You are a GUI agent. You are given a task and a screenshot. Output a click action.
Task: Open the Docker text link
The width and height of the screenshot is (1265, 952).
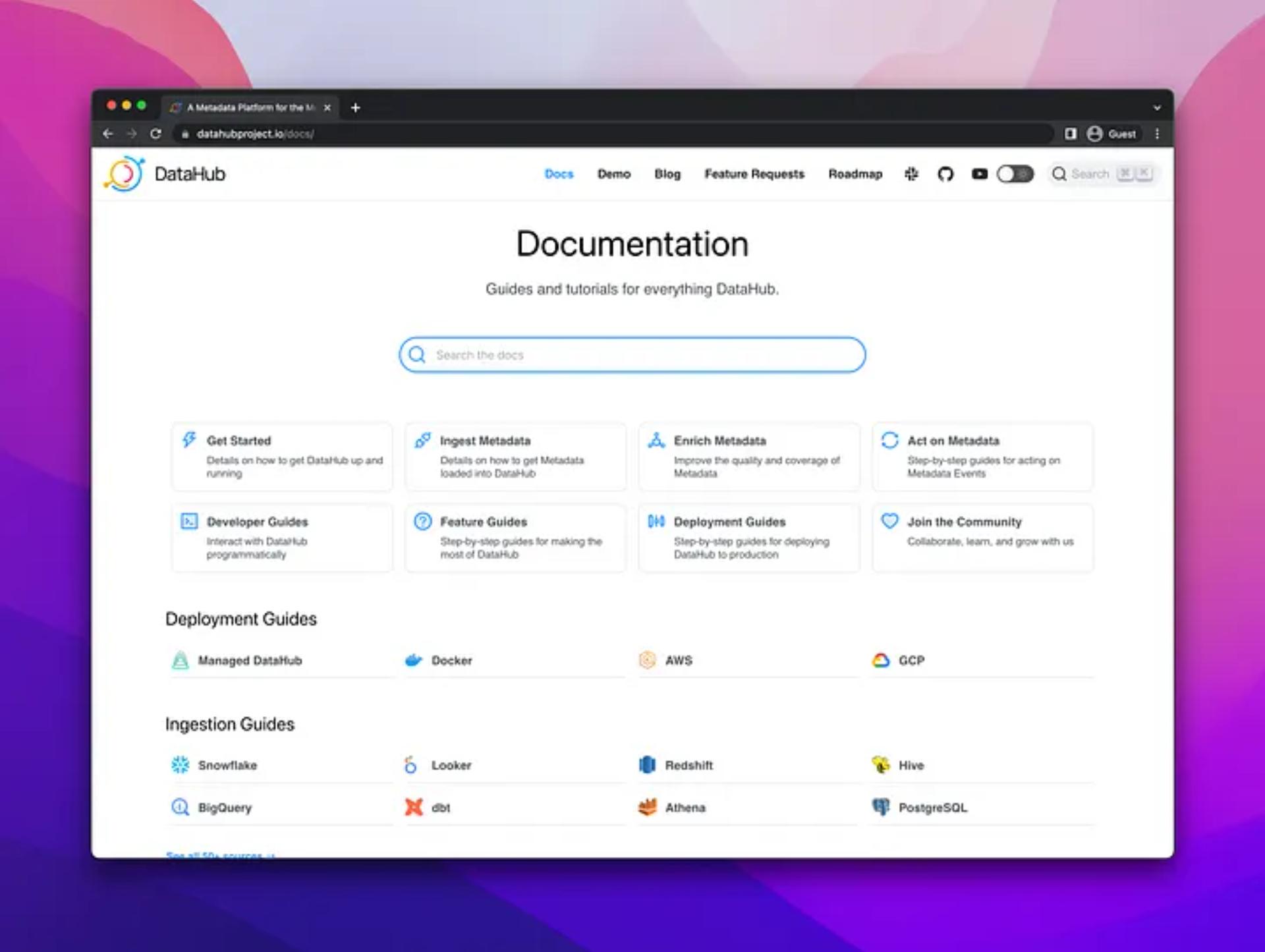pos(451,660)
